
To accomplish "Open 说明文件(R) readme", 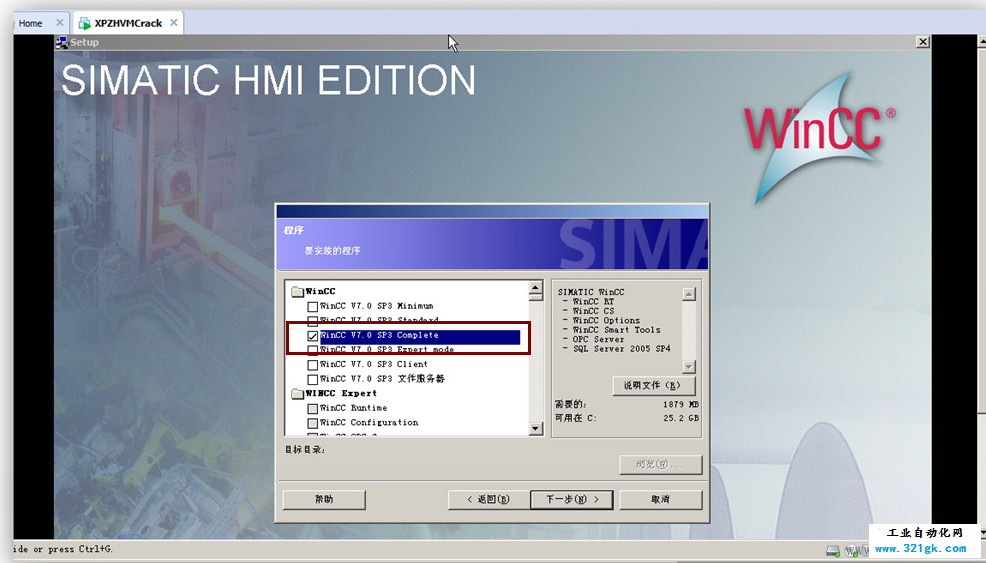I will (653, 386).
